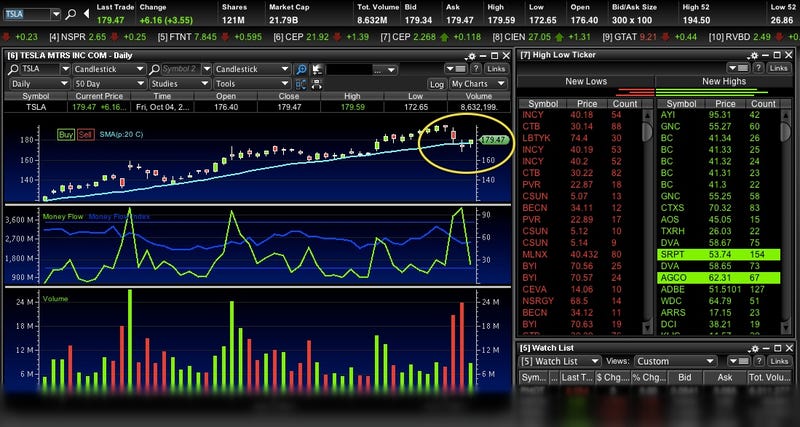The height and width of the screenshot is (427, 800).
Task: Toggle the green Buy button on chart
Action: click(66, 135)
